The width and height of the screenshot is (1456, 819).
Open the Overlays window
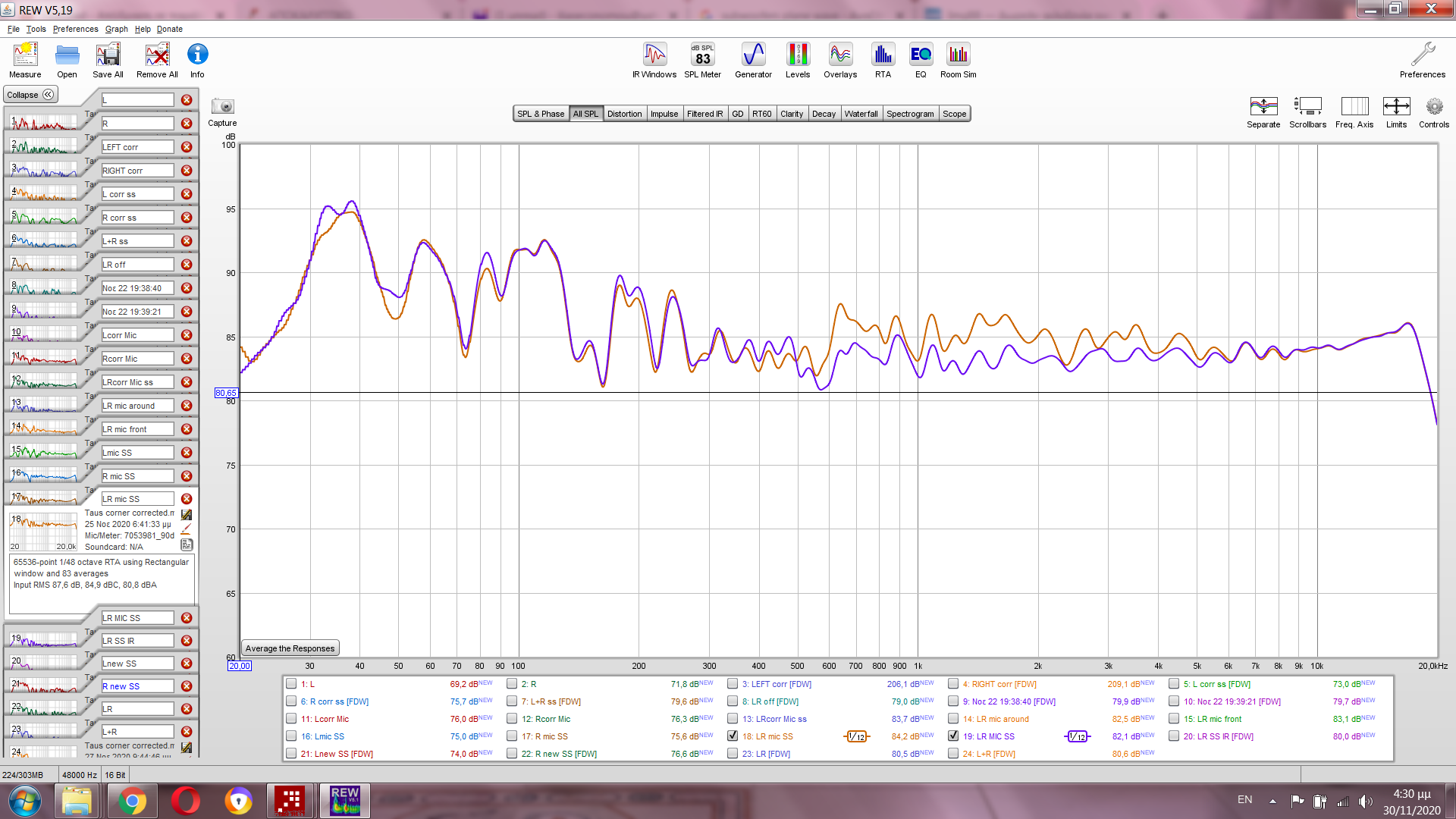pyautogui.click(x=840, y=60)
